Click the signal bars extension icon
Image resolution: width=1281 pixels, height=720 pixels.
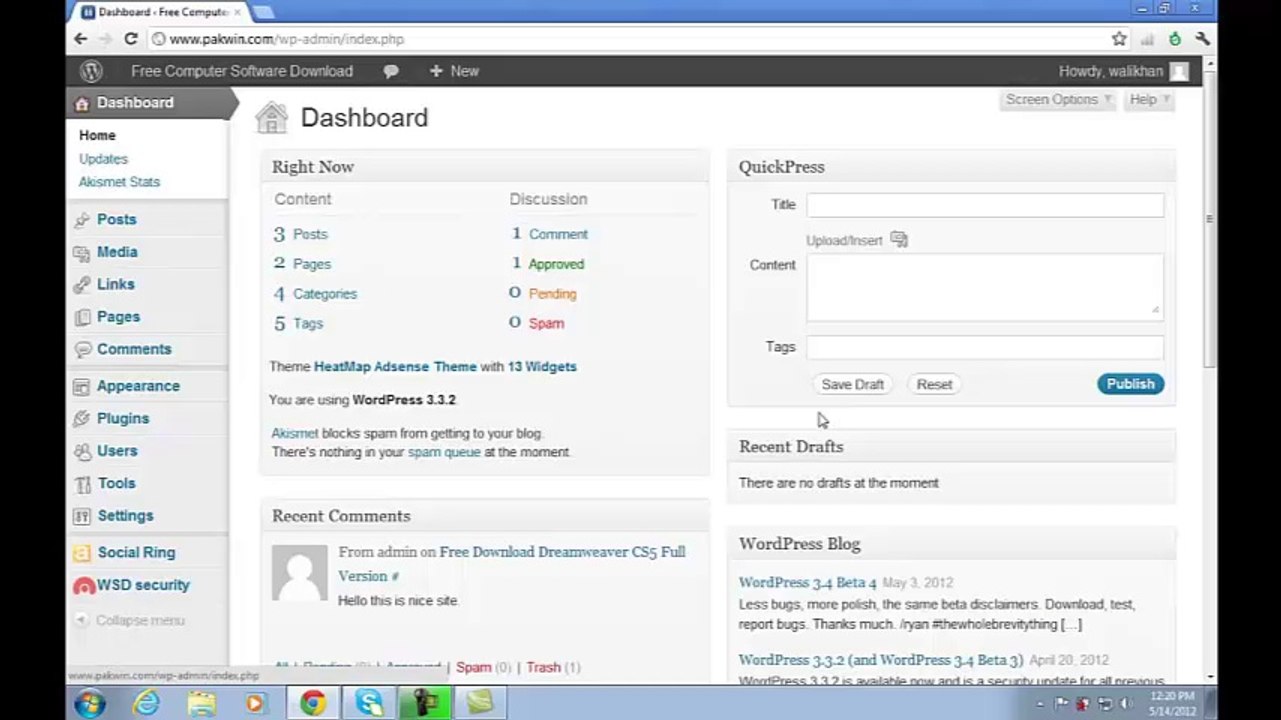pyautogui.click(x=1147, y=39)
